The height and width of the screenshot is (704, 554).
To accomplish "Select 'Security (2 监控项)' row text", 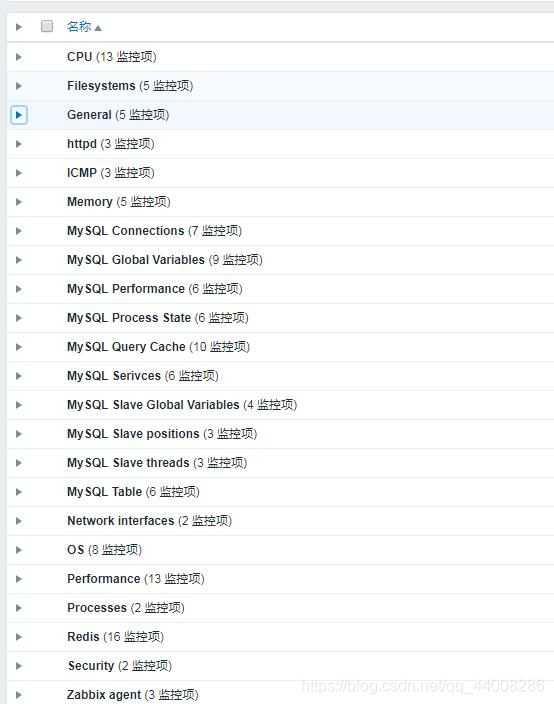I will (x=120, y=666).
